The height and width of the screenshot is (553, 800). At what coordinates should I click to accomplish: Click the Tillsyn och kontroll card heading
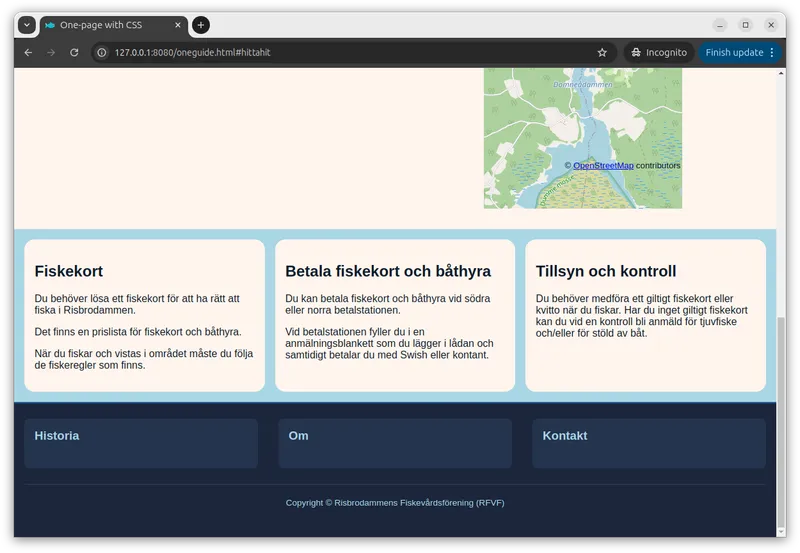606,271
